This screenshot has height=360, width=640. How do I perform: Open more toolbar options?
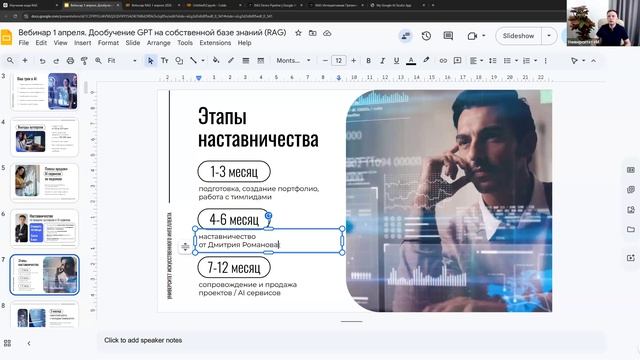pyautogui.click(x=545, y=60)
